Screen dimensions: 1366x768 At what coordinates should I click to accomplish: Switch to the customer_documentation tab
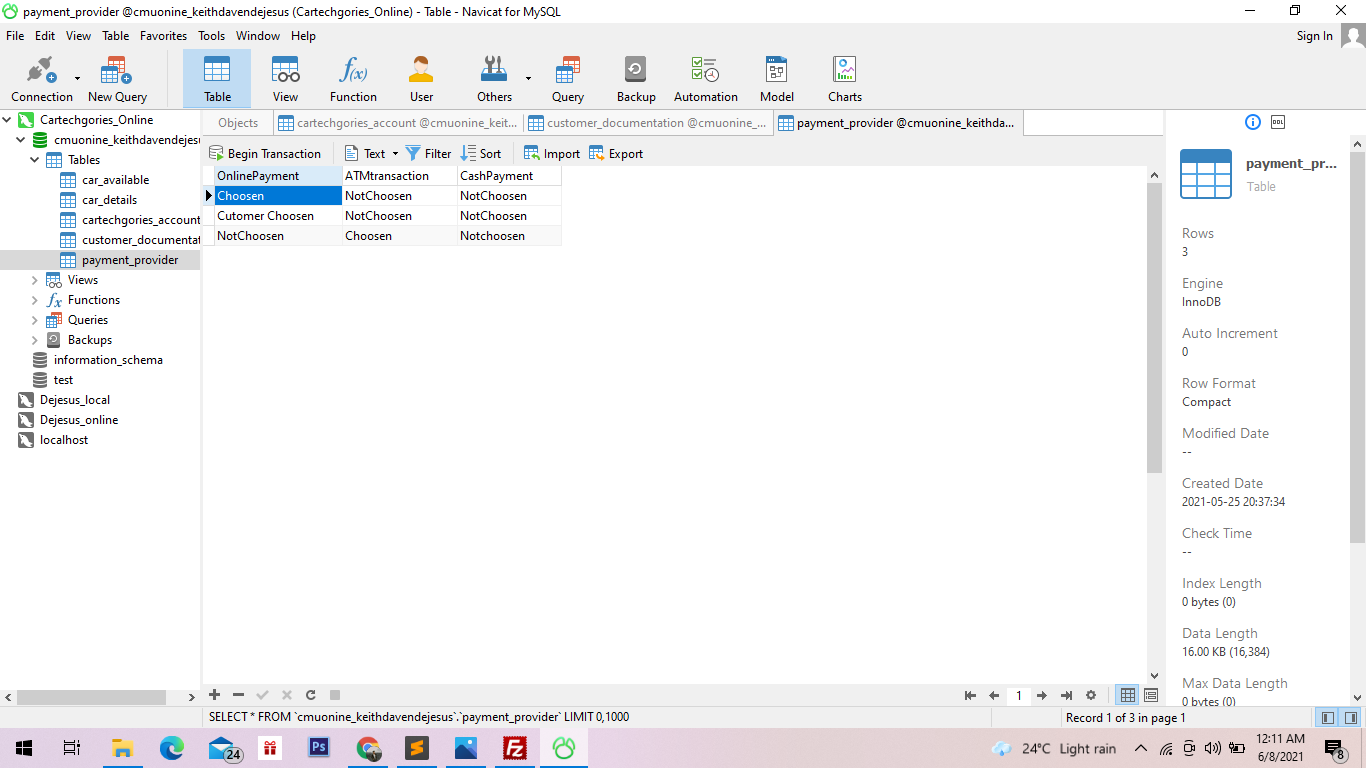click(x=648, y=123)
